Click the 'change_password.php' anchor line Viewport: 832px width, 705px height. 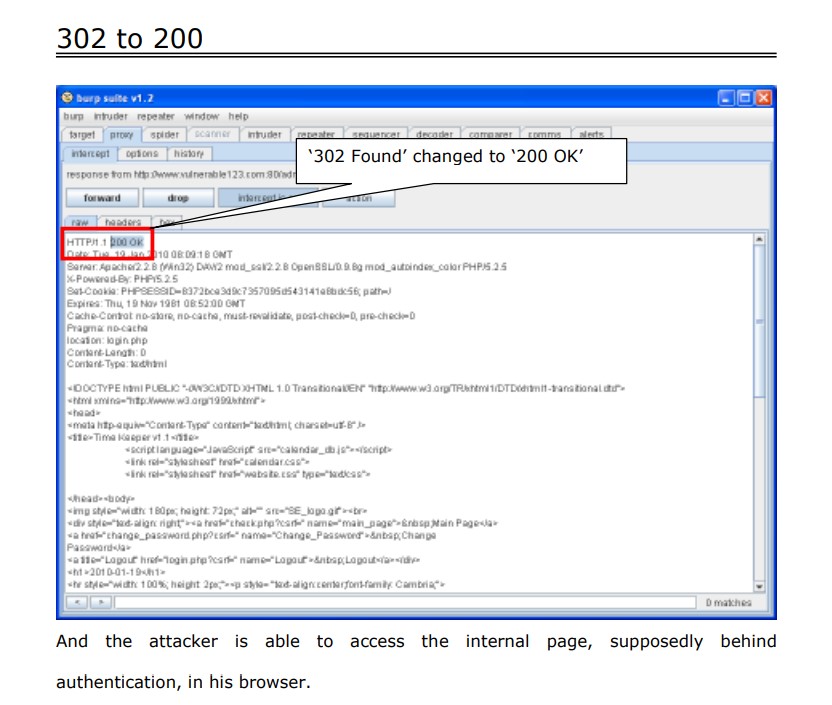tap(252, 535)
